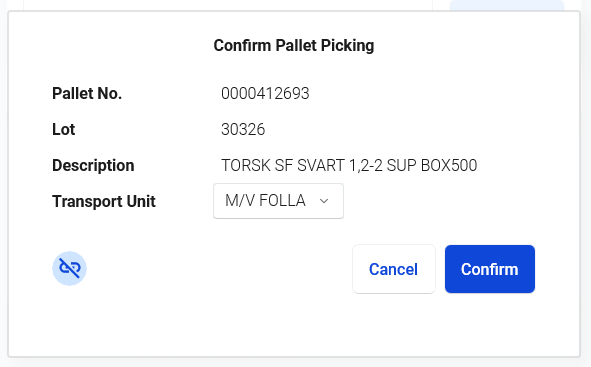Viewport: 591px width, 367px height.
Task: Click the Lot field label
Action: click(x=63, y=129)
